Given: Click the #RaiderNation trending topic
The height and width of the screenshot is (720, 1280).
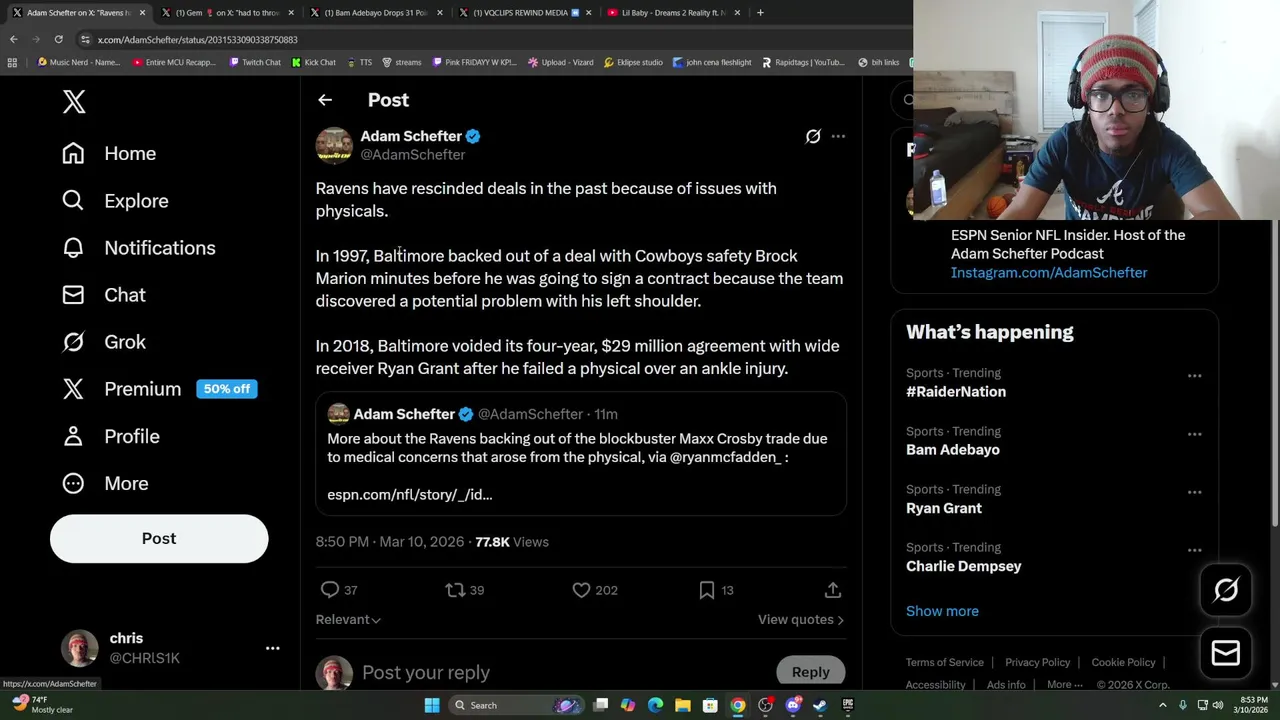Looking at the screenshot, I should (956, 392).
